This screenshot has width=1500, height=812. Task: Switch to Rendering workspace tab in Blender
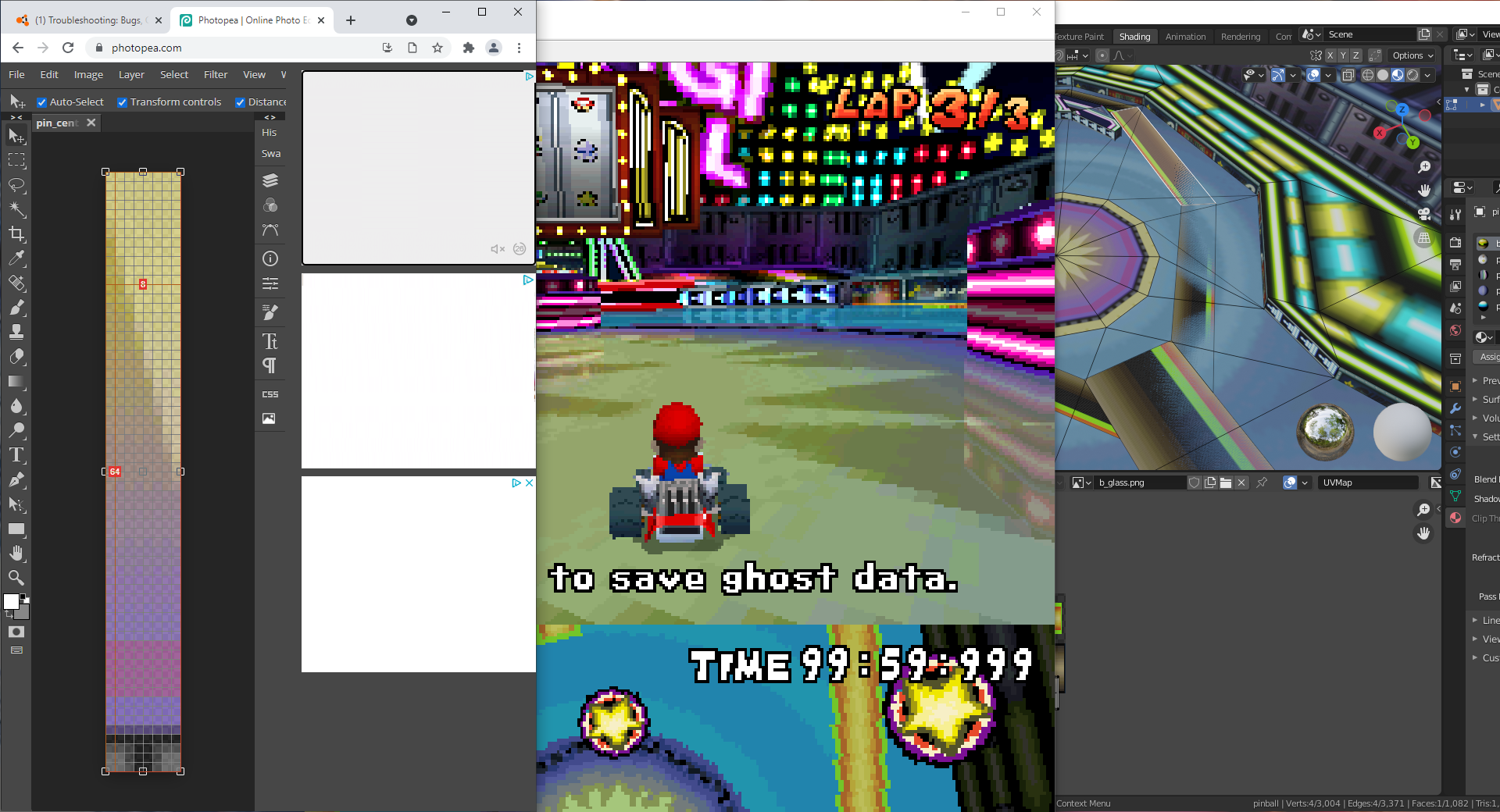[1241, 37]
